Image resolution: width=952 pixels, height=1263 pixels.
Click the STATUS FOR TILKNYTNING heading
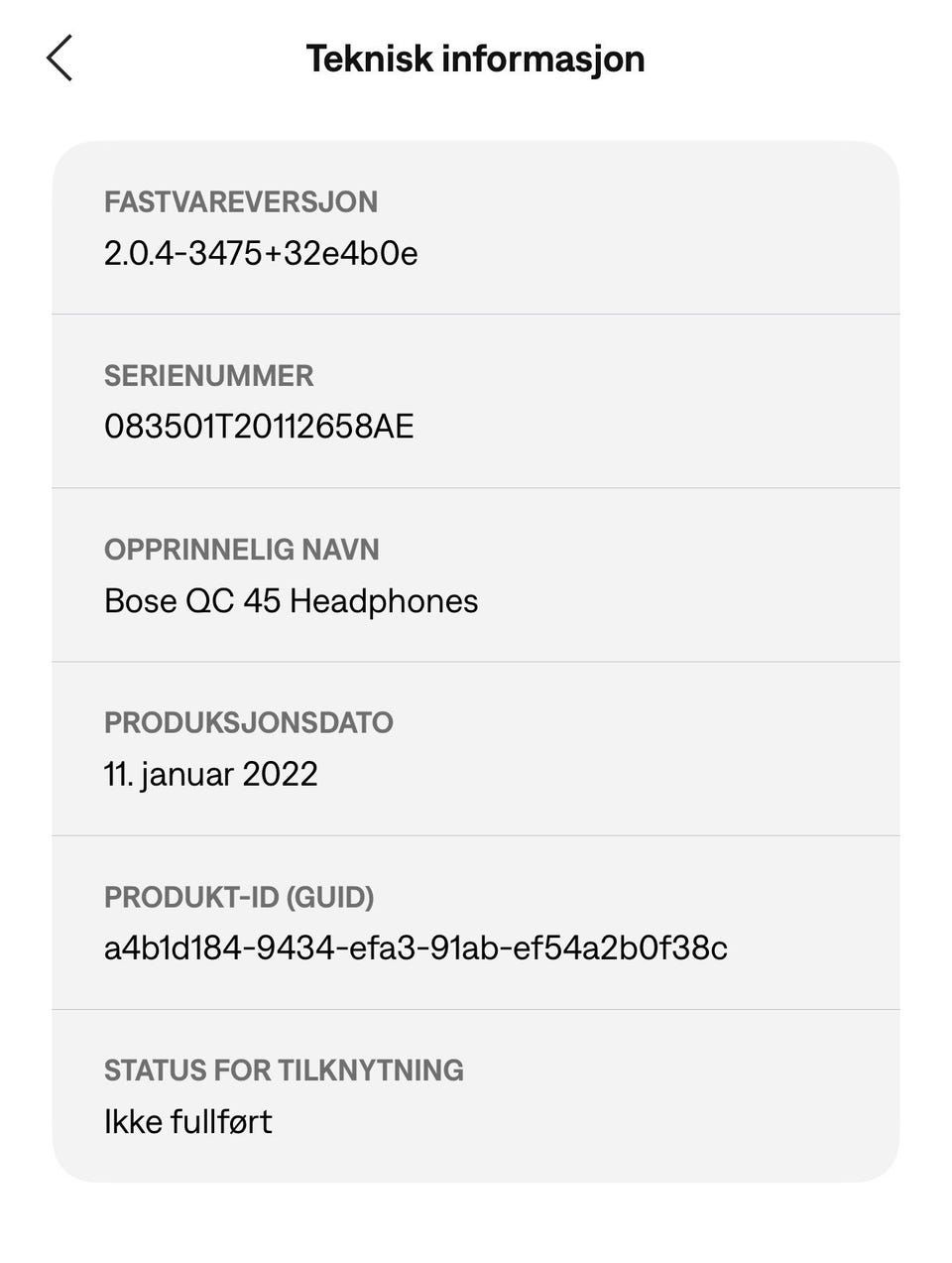tap(284, 1070)
